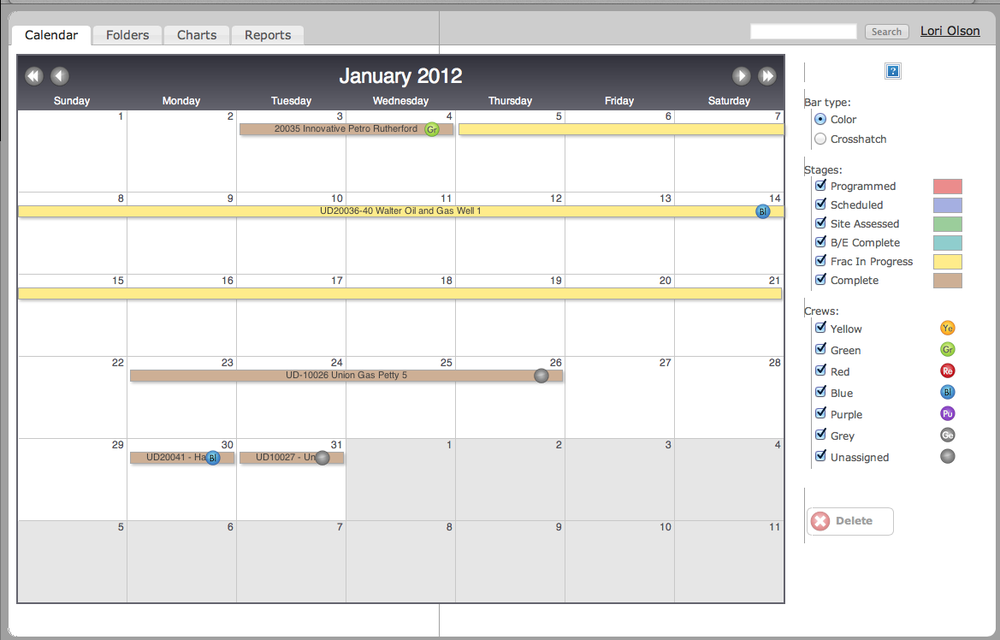This screenshot has height=640, width=1000.
Task: Select the UD-10026 Union Gas Petty 5 bar
Action: click(x=346, y=376)
